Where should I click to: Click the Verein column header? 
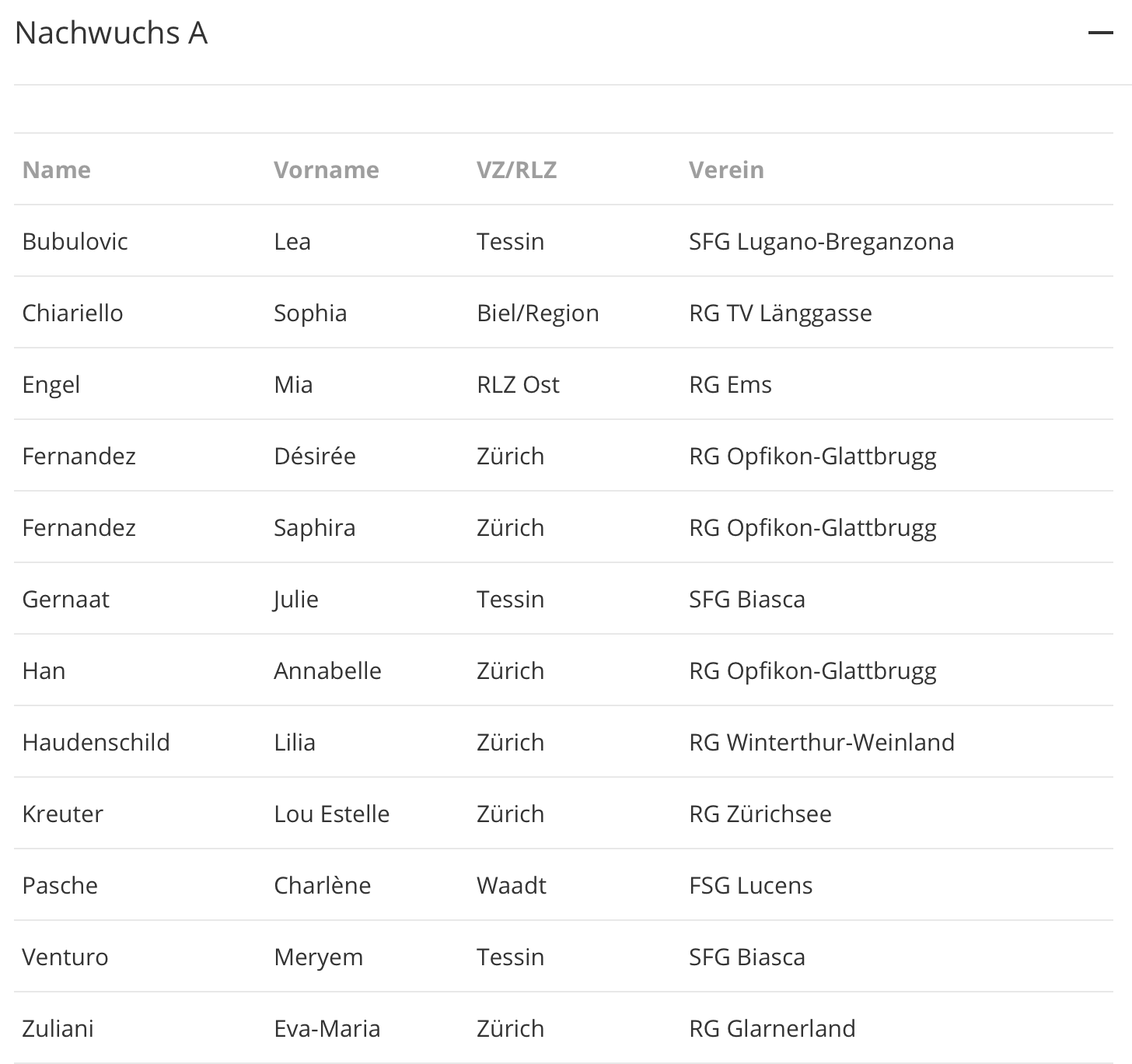[x=726, y=170]
